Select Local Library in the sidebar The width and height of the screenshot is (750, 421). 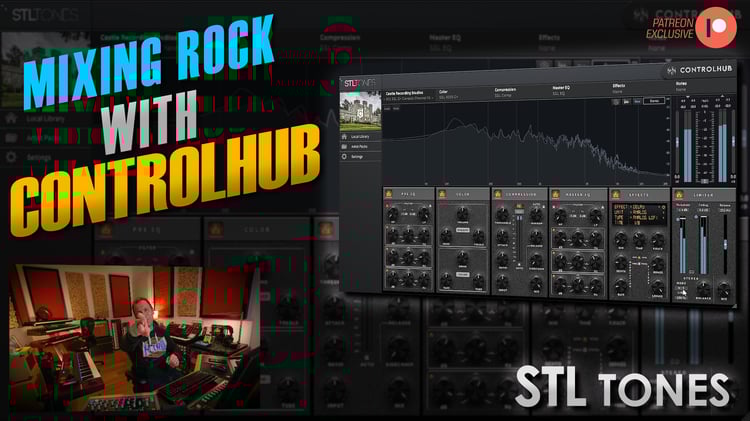pyautogui.click(x=360, y=137)
